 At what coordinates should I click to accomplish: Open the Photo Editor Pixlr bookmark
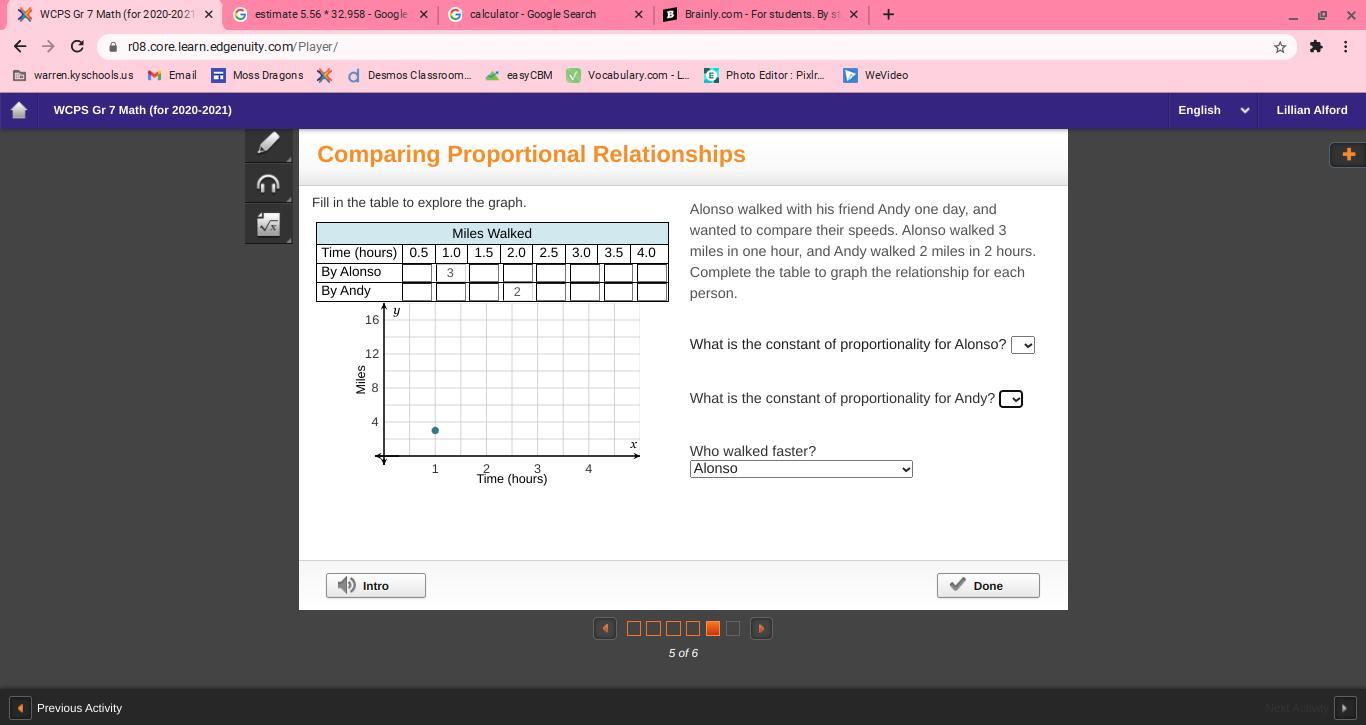click(x=765, y=75)
